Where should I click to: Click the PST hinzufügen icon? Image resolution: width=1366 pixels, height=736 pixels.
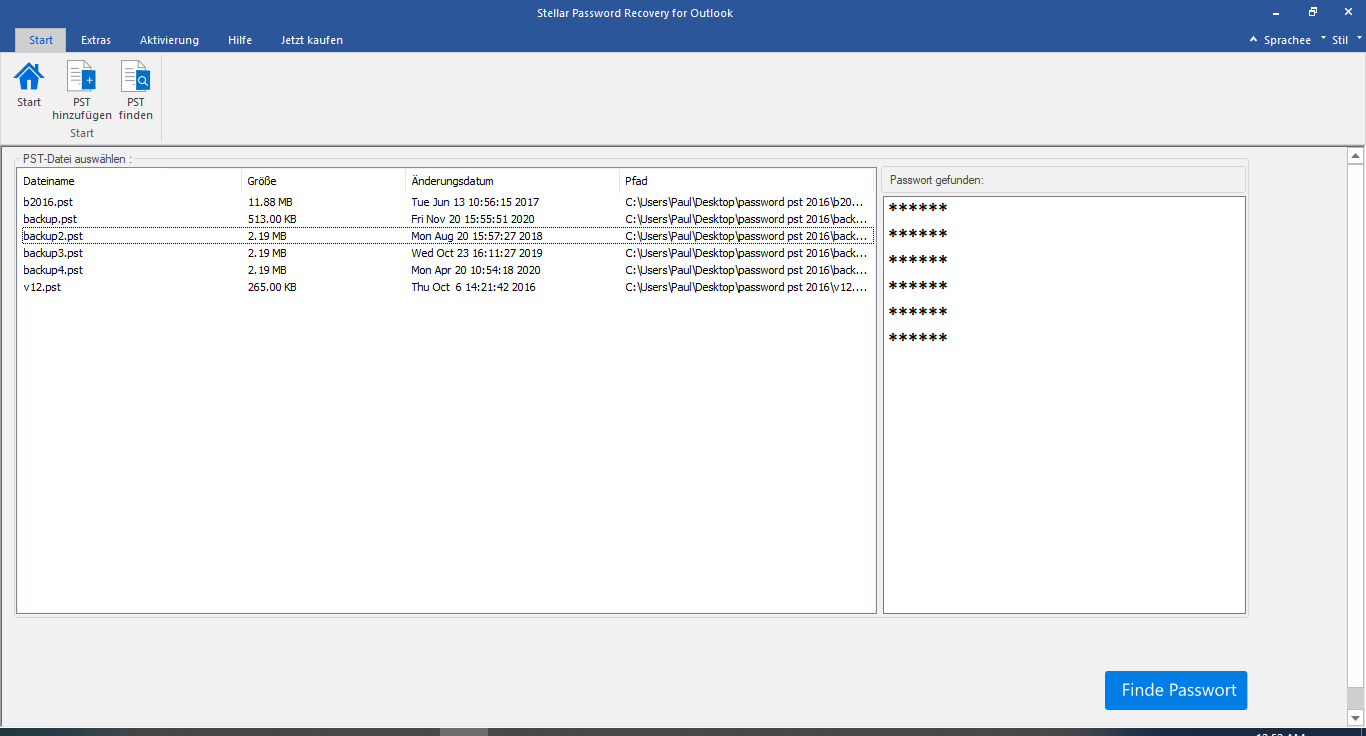click(x=81, y=77)
